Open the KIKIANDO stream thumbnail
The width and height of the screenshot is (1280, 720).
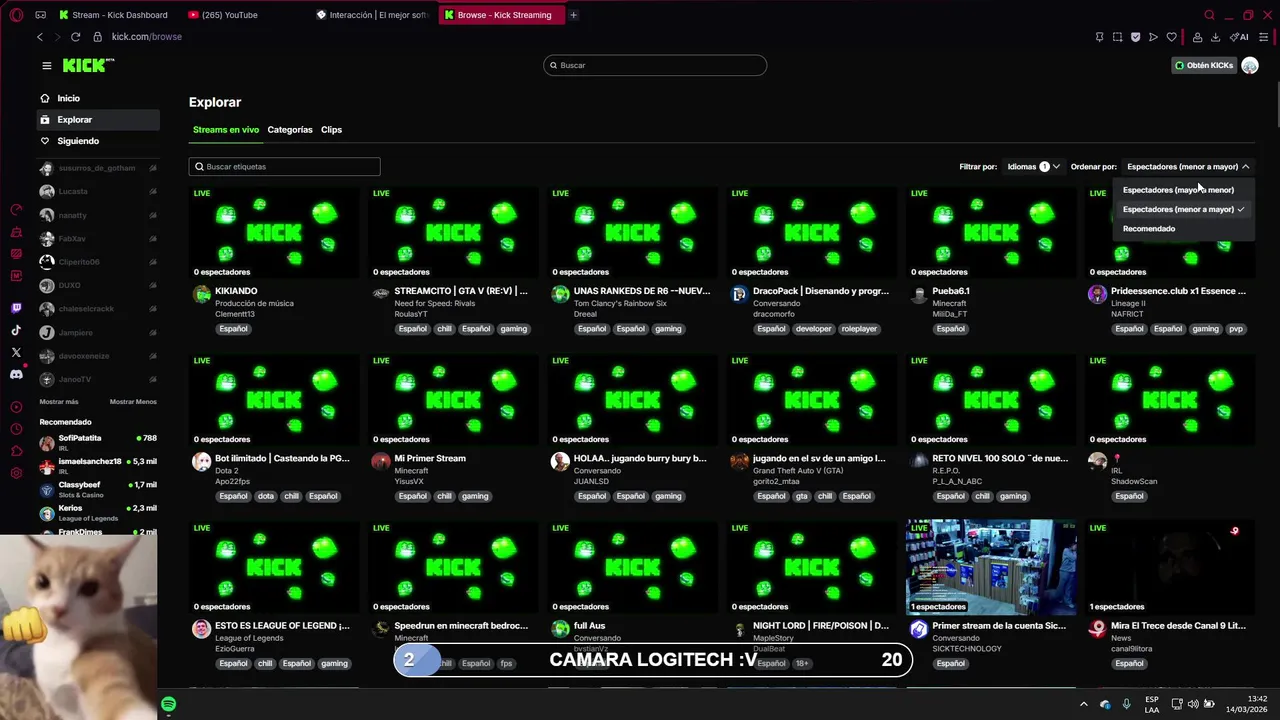tap(274, 232)
